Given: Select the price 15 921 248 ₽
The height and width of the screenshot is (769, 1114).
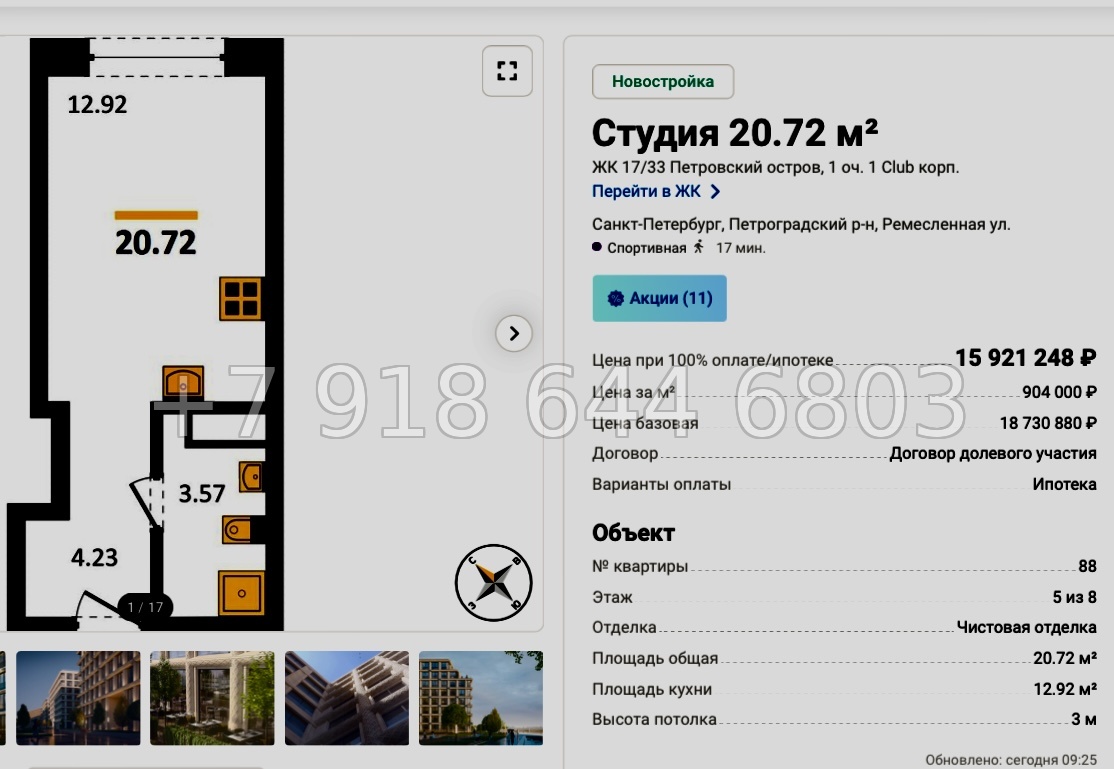Looking at the screenshot, I should pos(1025,357).
